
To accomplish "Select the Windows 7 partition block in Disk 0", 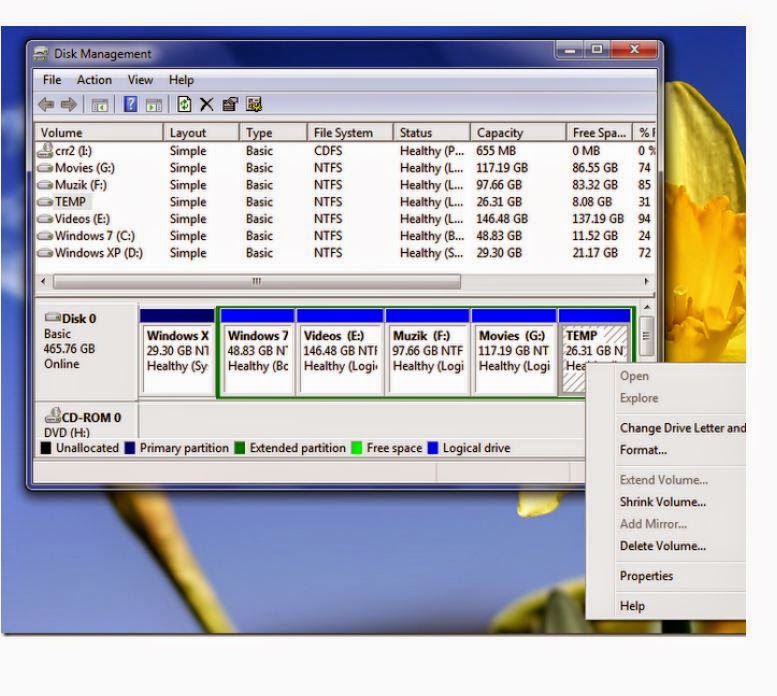I will 258,352.
